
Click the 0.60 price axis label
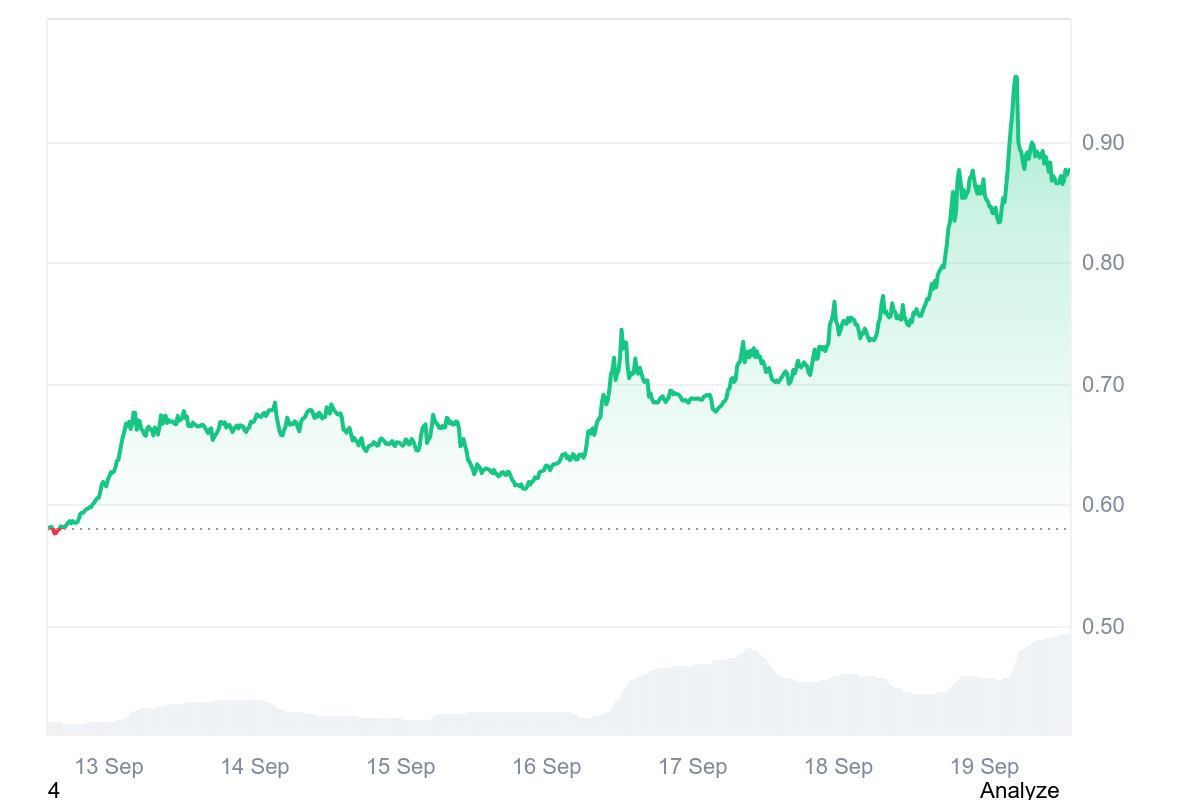[x=1103, y=506]
